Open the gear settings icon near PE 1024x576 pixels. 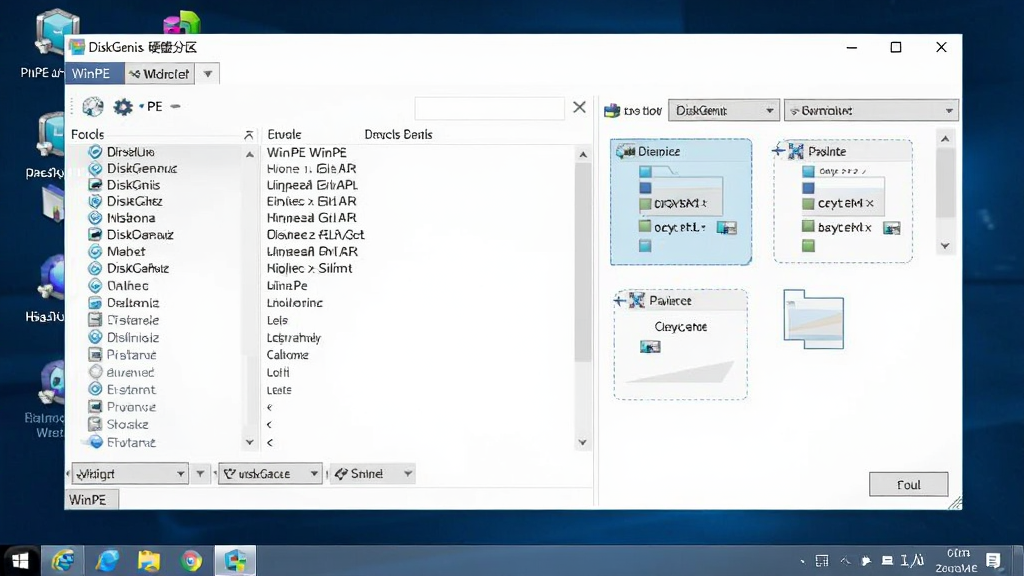[123, 106]
